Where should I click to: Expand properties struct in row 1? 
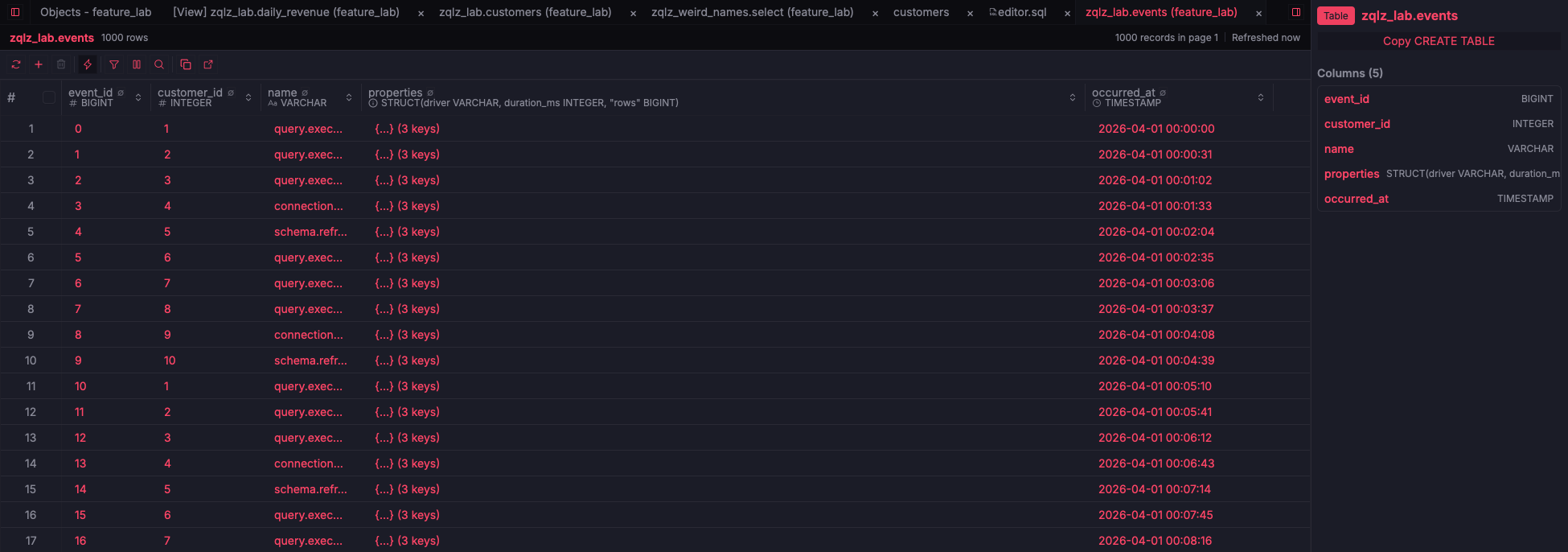(x=407, y=129)
